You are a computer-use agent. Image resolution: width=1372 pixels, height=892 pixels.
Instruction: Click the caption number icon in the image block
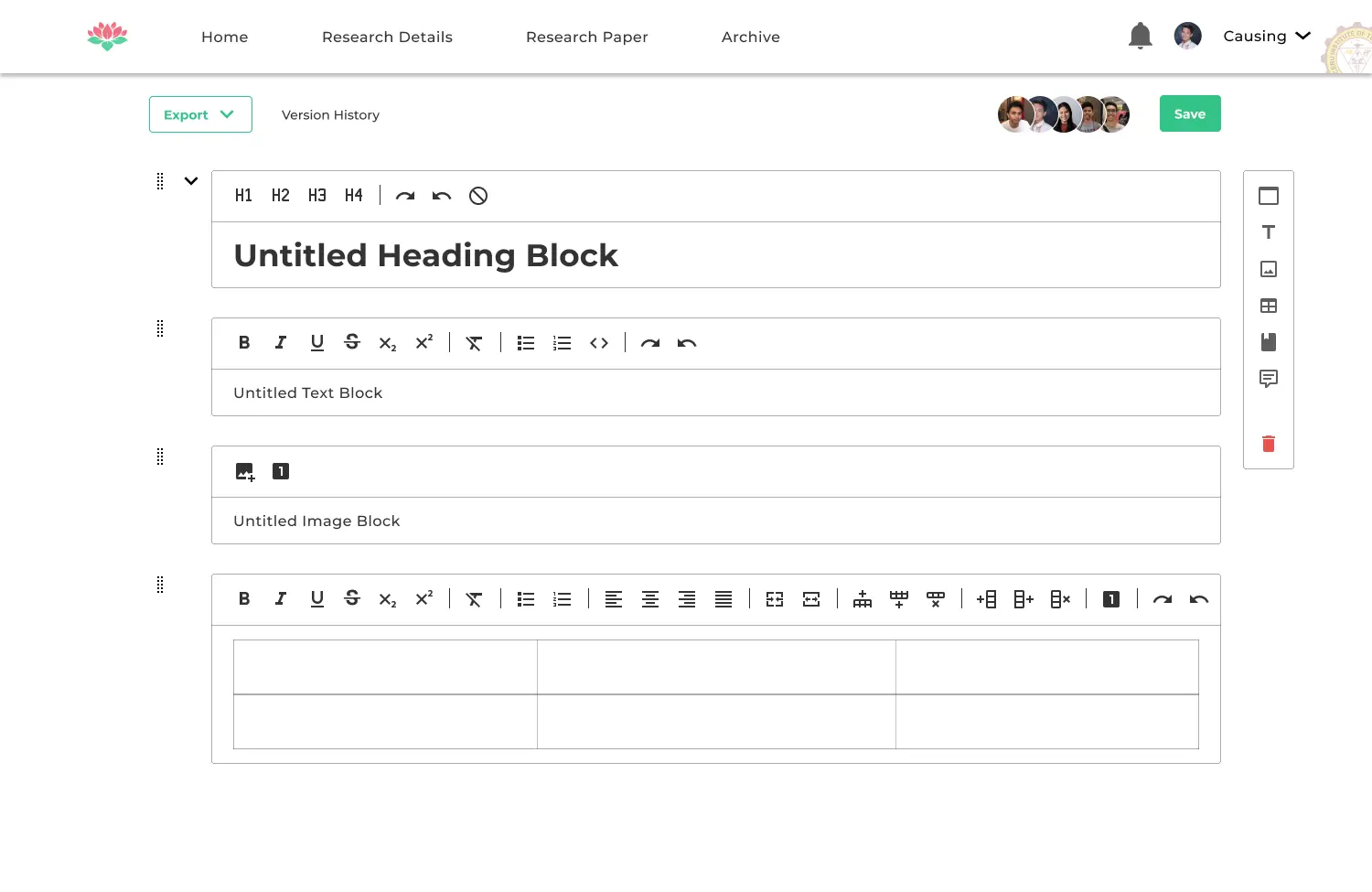(281, 471)
